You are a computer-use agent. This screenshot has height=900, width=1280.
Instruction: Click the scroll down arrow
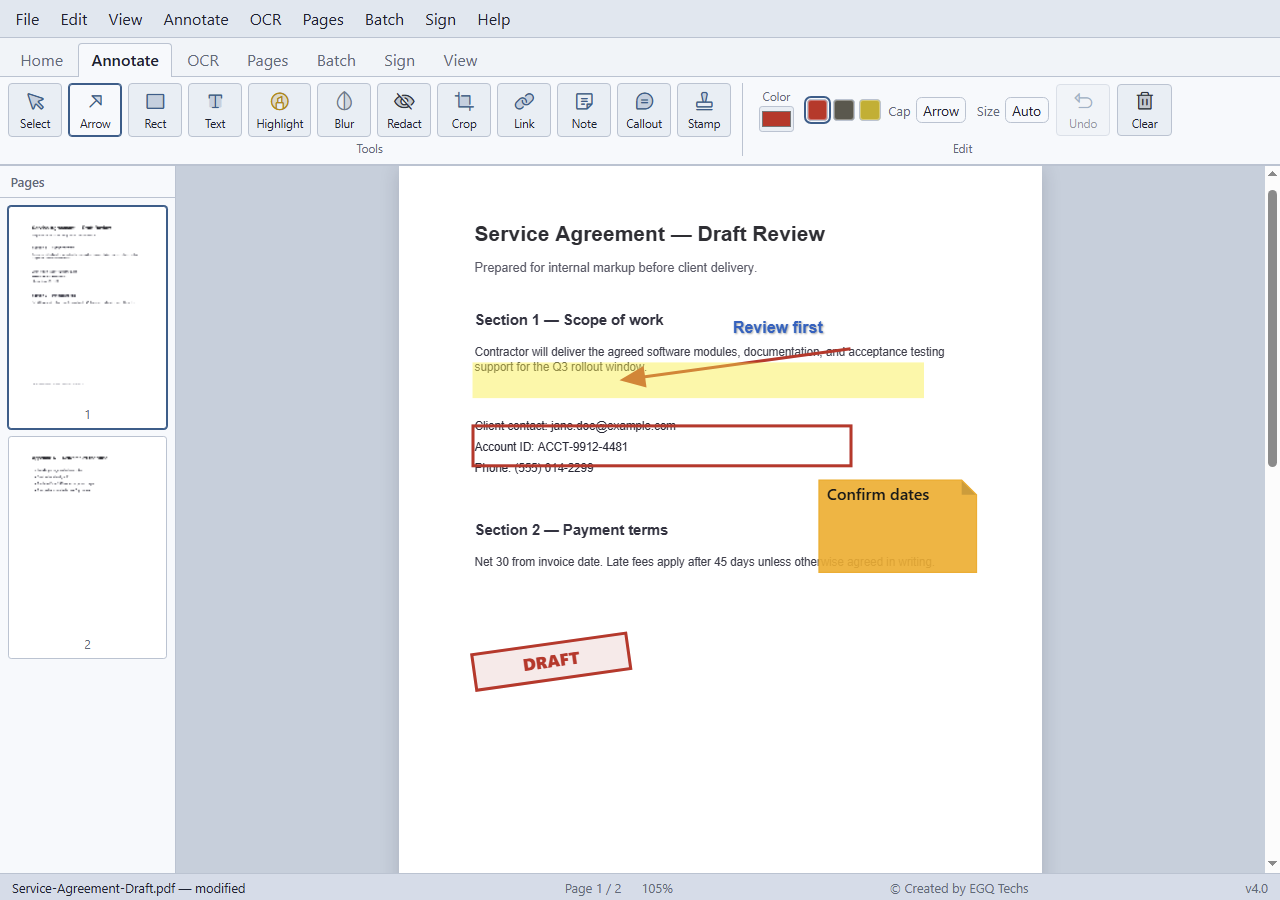click(1272, 864)
